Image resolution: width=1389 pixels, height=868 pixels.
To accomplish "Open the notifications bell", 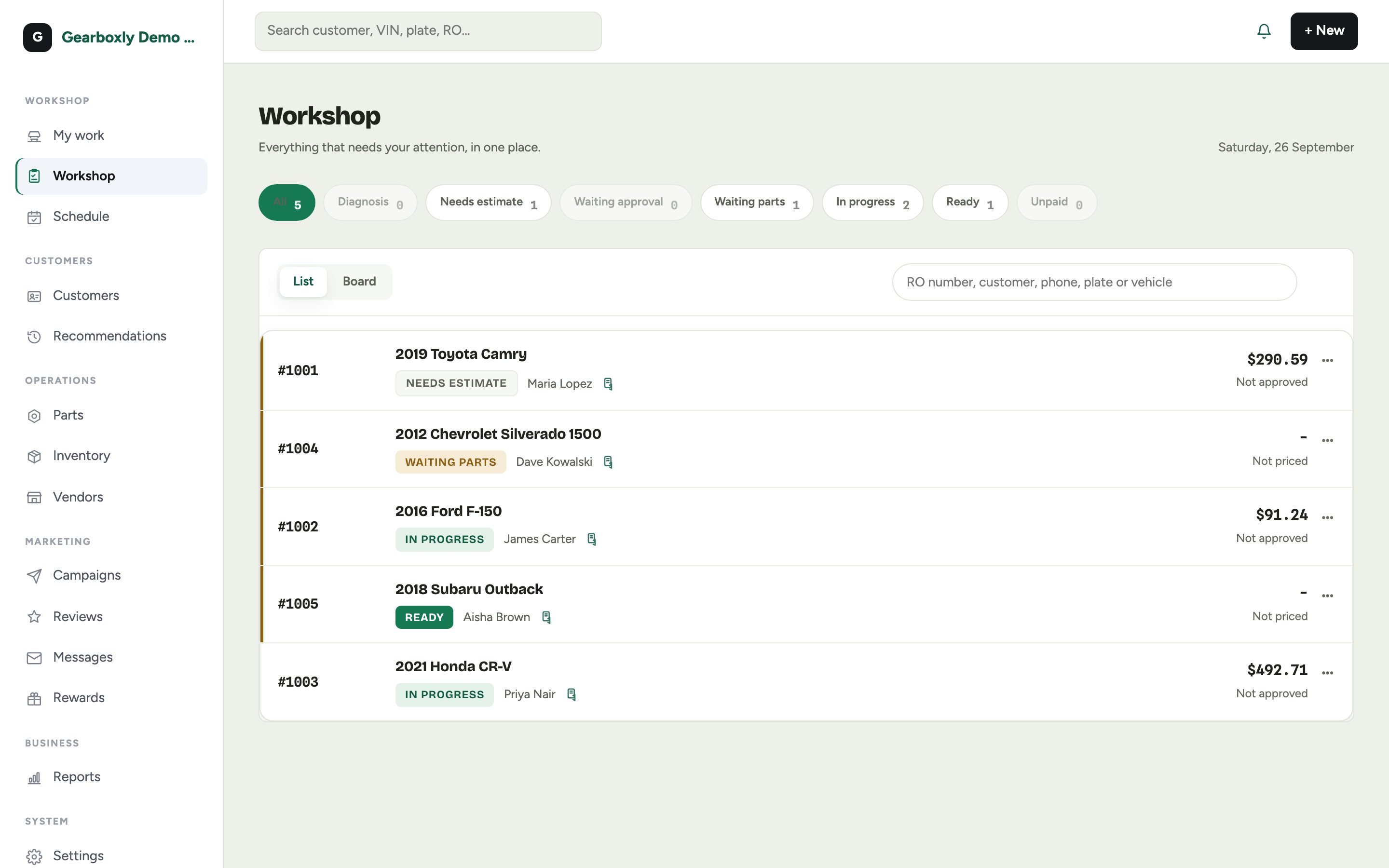I will pos(1263,31).
